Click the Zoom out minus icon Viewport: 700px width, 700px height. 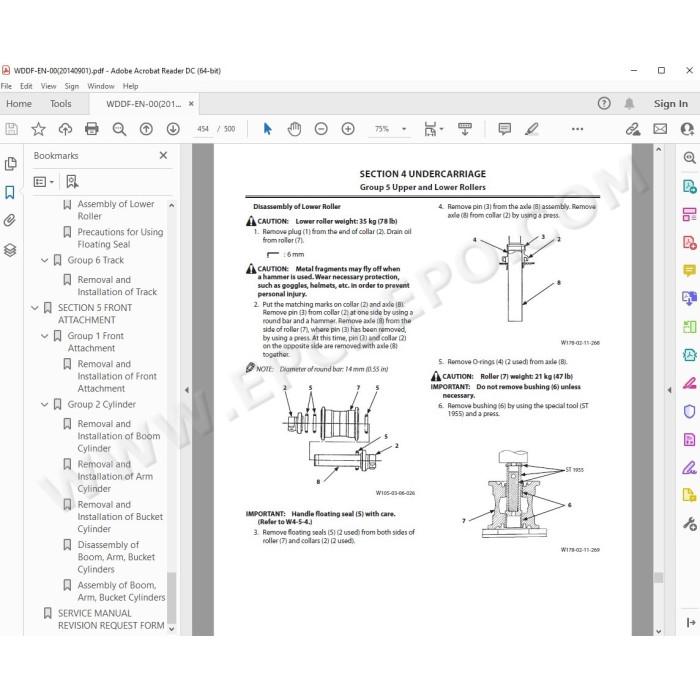(x=321, y=129)
